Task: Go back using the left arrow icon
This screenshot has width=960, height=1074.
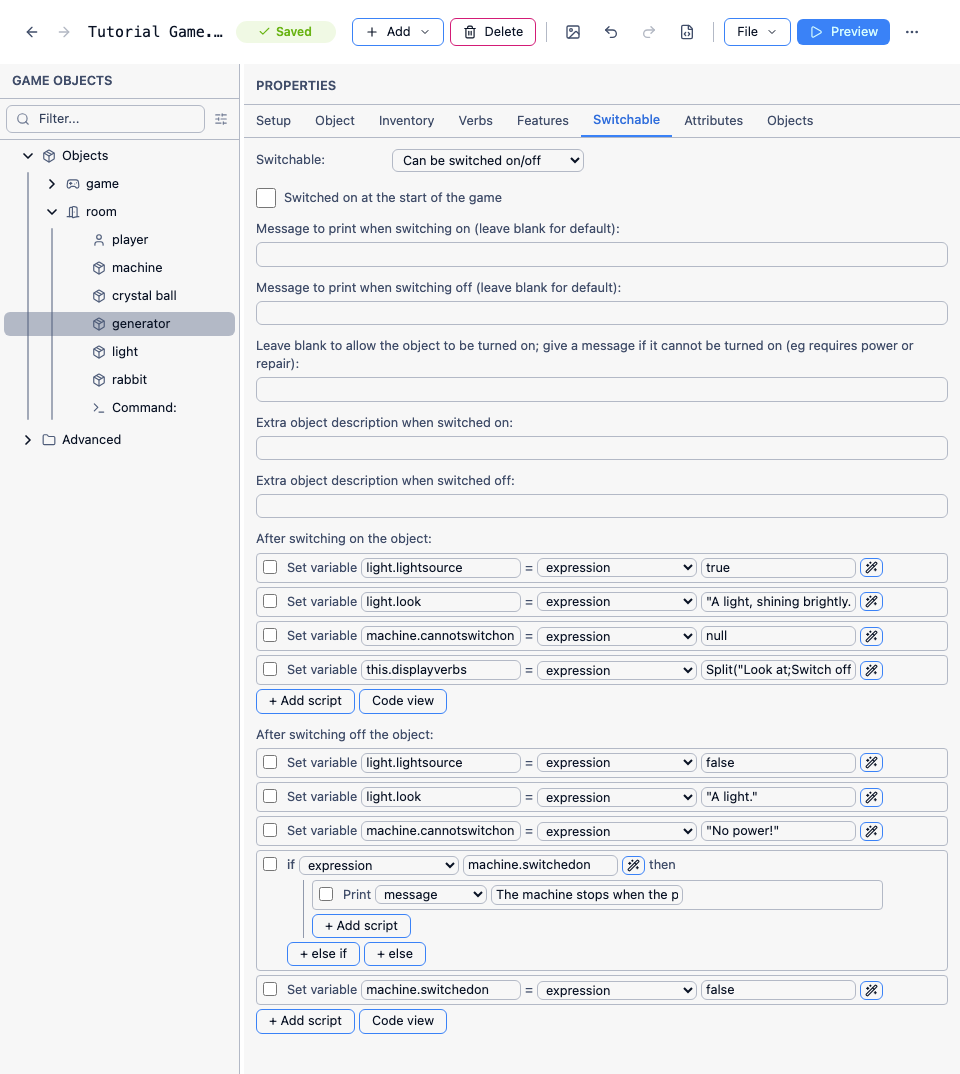Action: [31, 32]
